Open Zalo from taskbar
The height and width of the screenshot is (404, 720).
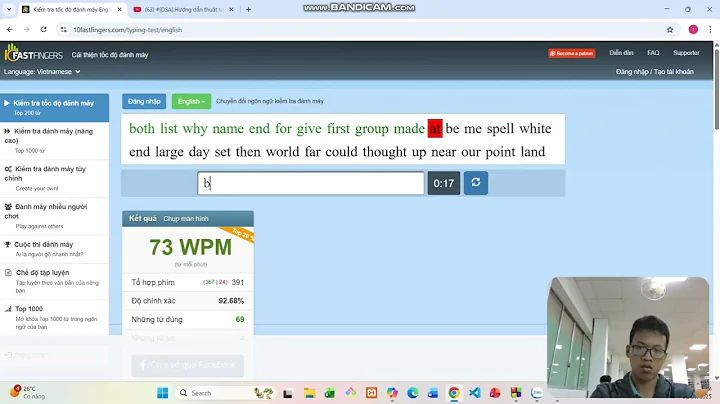click(536, 393)
